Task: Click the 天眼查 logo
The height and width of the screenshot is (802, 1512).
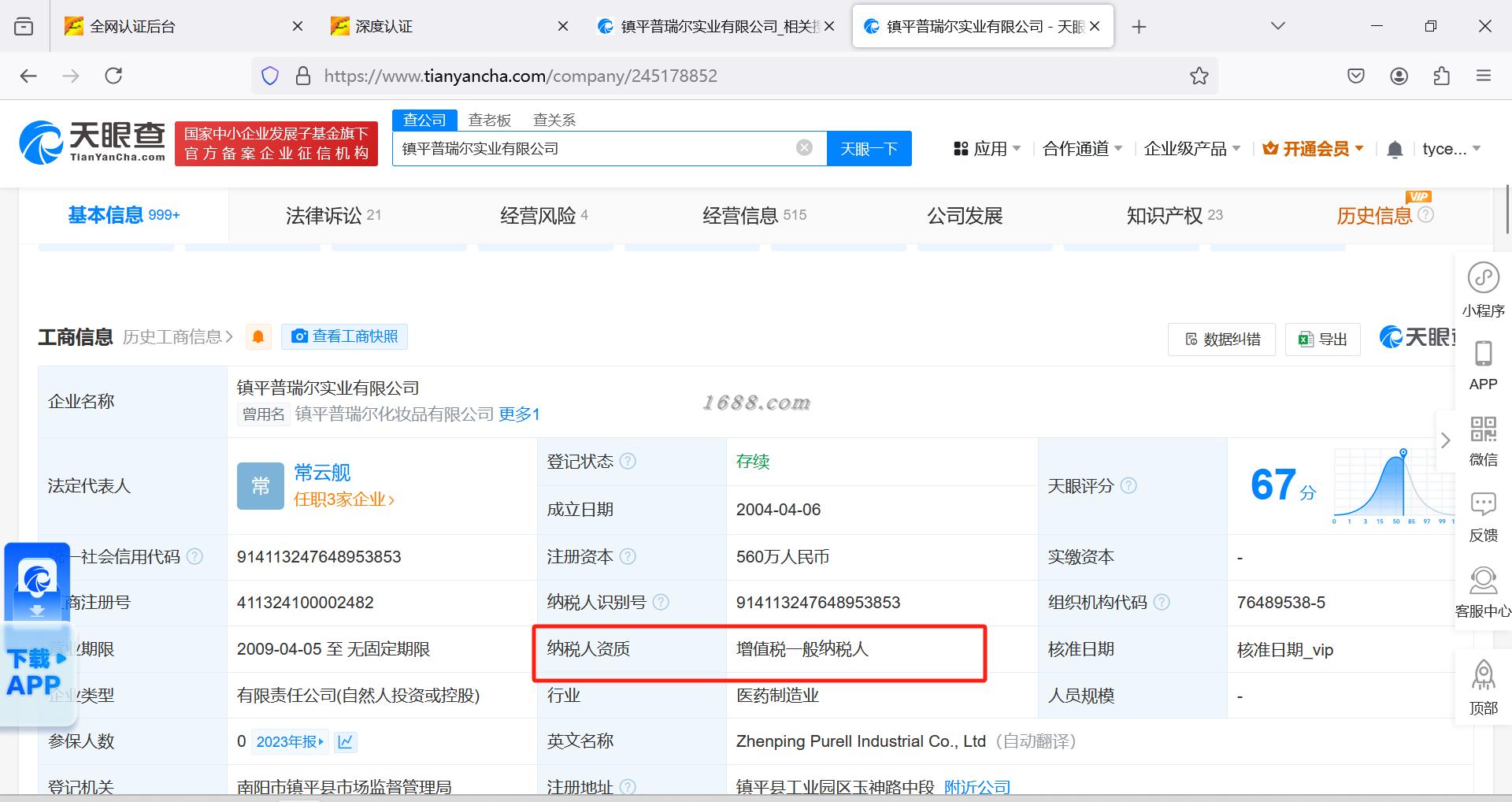Action: 92,143
